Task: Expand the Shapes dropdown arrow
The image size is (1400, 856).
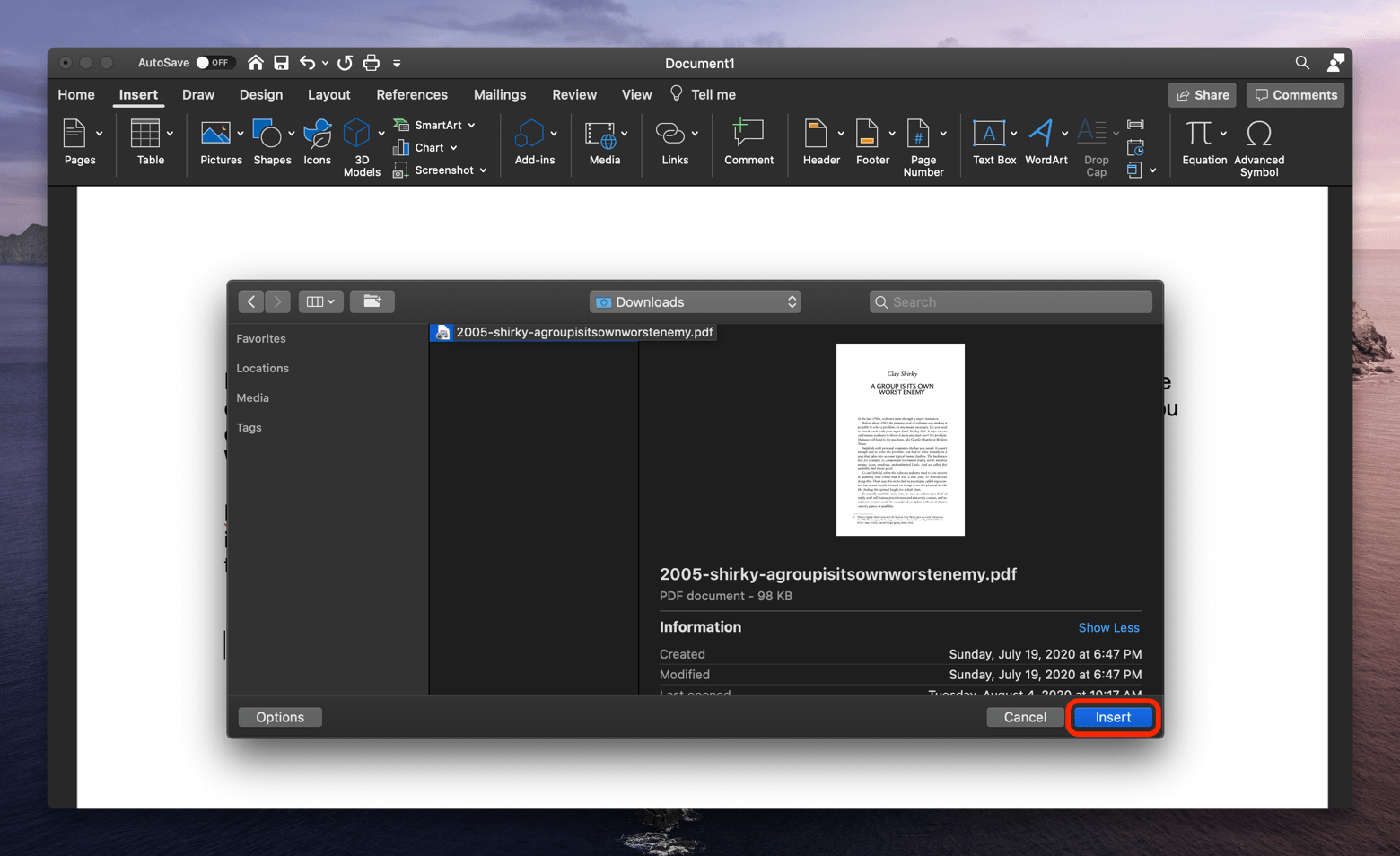Action: tap(291, 132)
